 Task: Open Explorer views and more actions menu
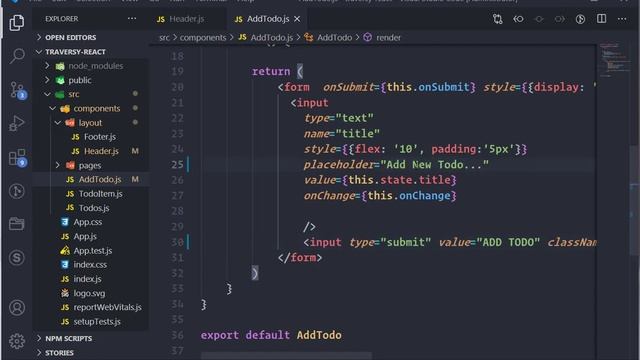click(x=132, y=19)
